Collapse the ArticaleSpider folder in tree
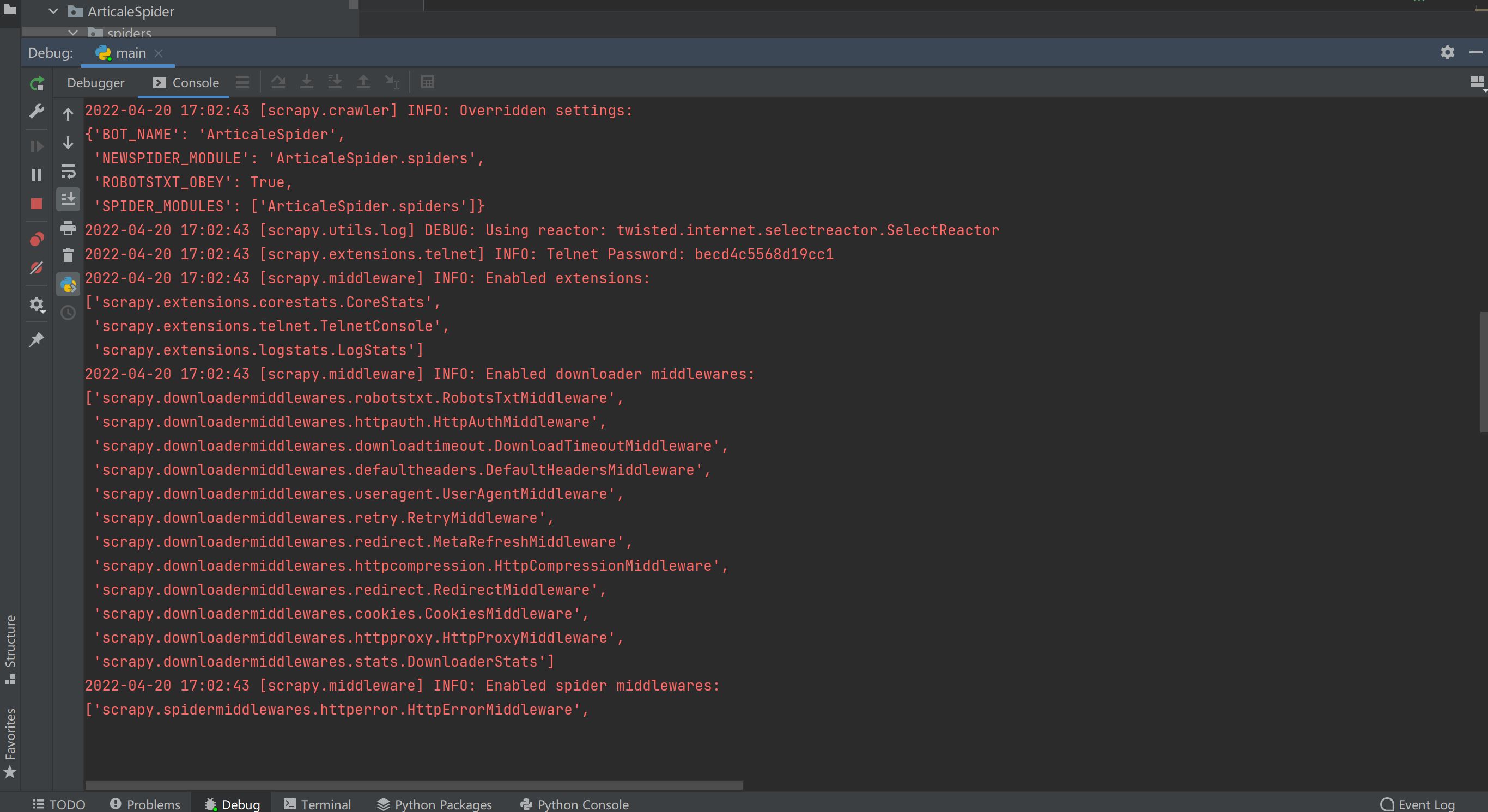Screen dimensions: 1488x812 [x=53, y=11]
